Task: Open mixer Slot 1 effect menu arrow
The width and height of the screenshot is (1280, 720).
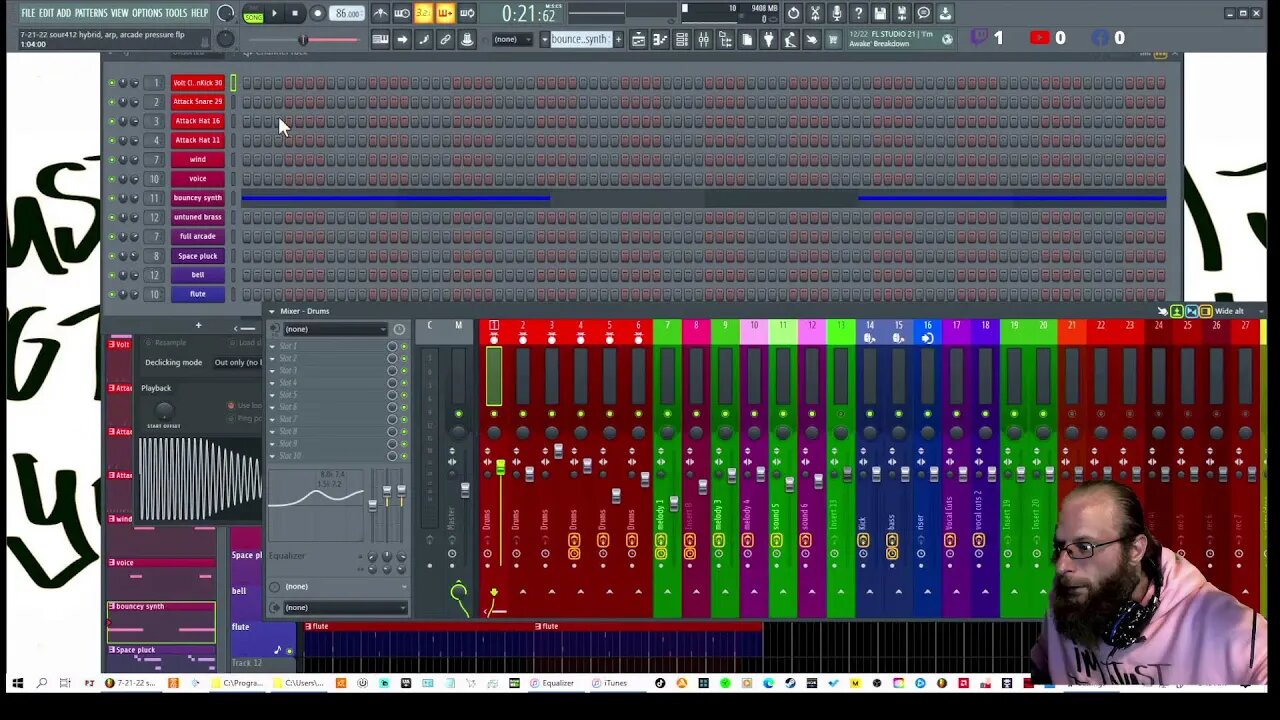Action: pyautogui.click(x=272, y=346)
